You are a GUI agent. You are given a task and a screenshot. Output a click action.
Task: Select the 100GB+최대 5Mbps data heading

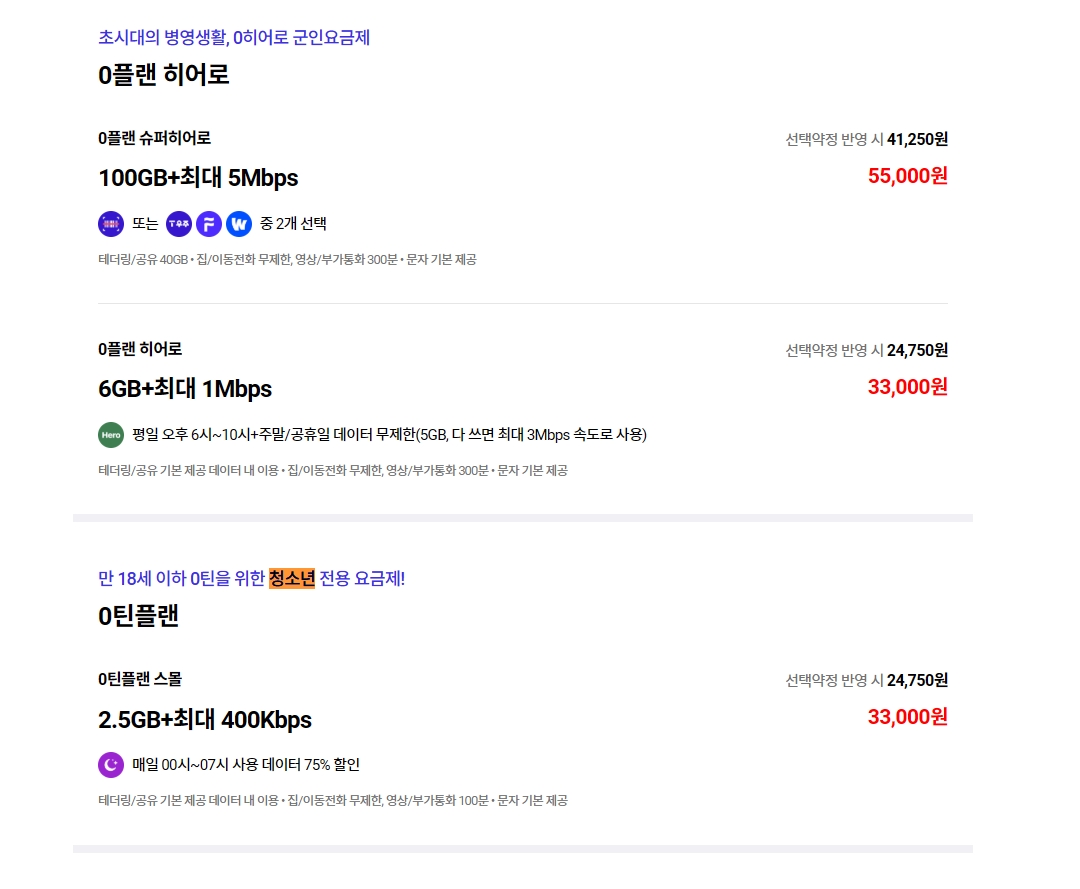198,178
